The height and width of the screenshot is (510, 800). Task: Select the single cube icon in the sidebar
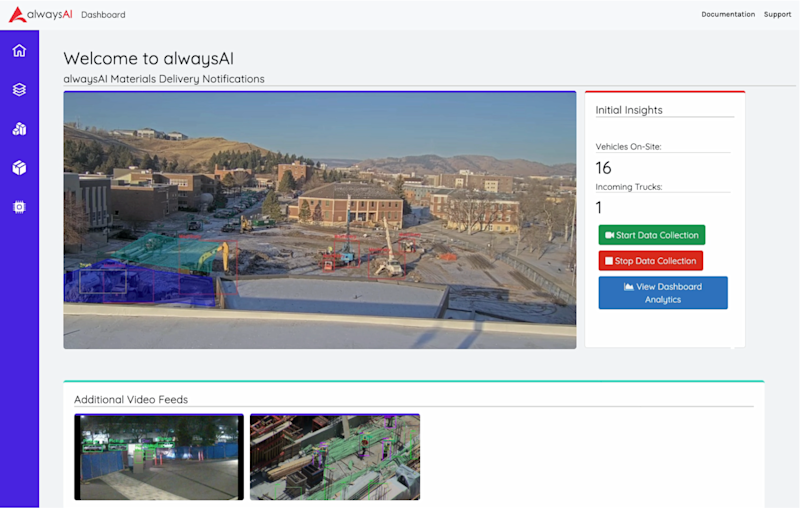tap(19, 168)
